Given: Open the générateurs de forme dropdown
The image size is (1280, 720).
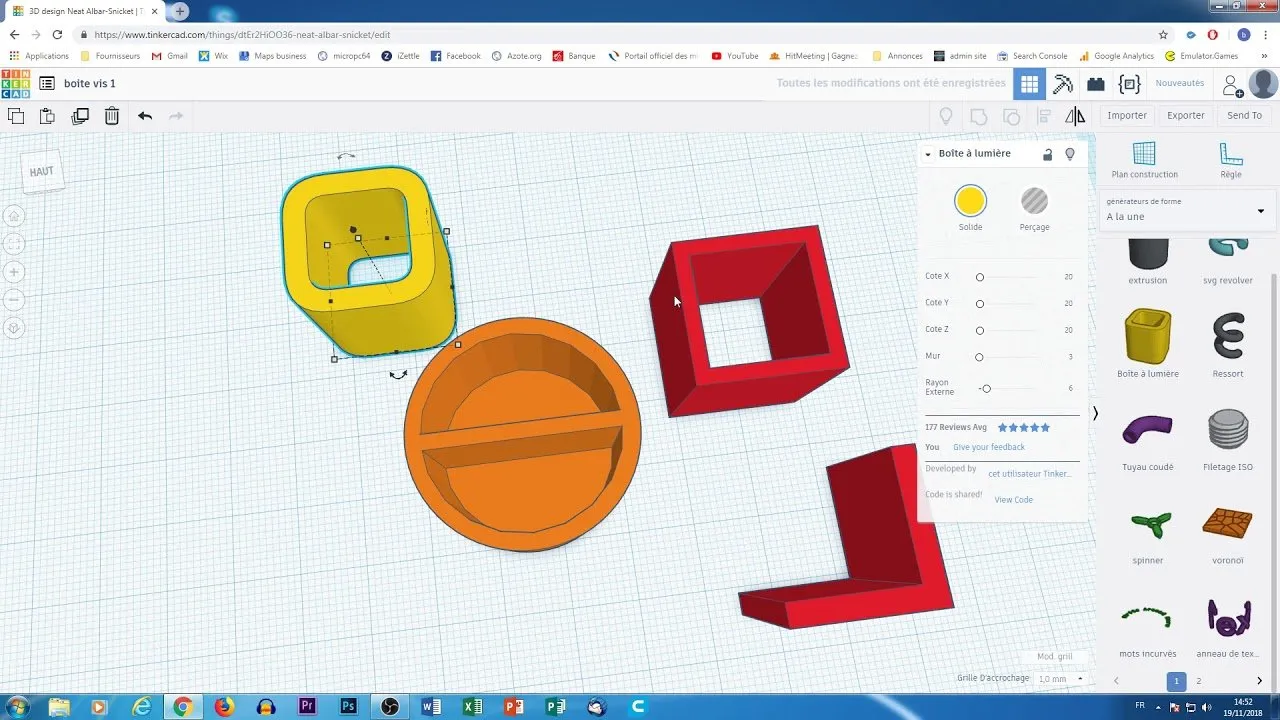Looking at the screenshot, I should (x=1185, y=210).
